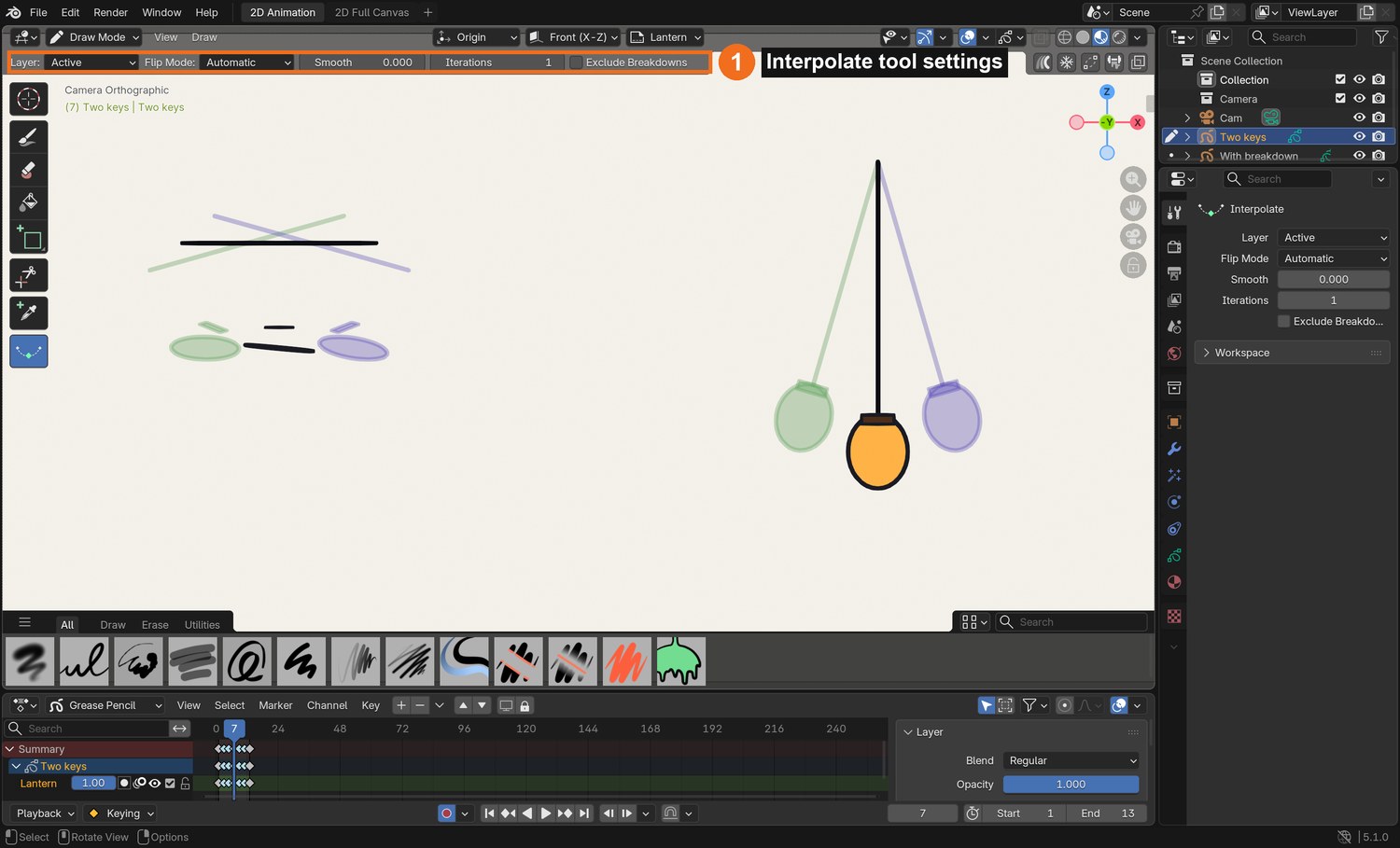1400x848 pixels.
Task: Click the blue Z axis gizmo handle
Action: click(x=1107, y=91)
